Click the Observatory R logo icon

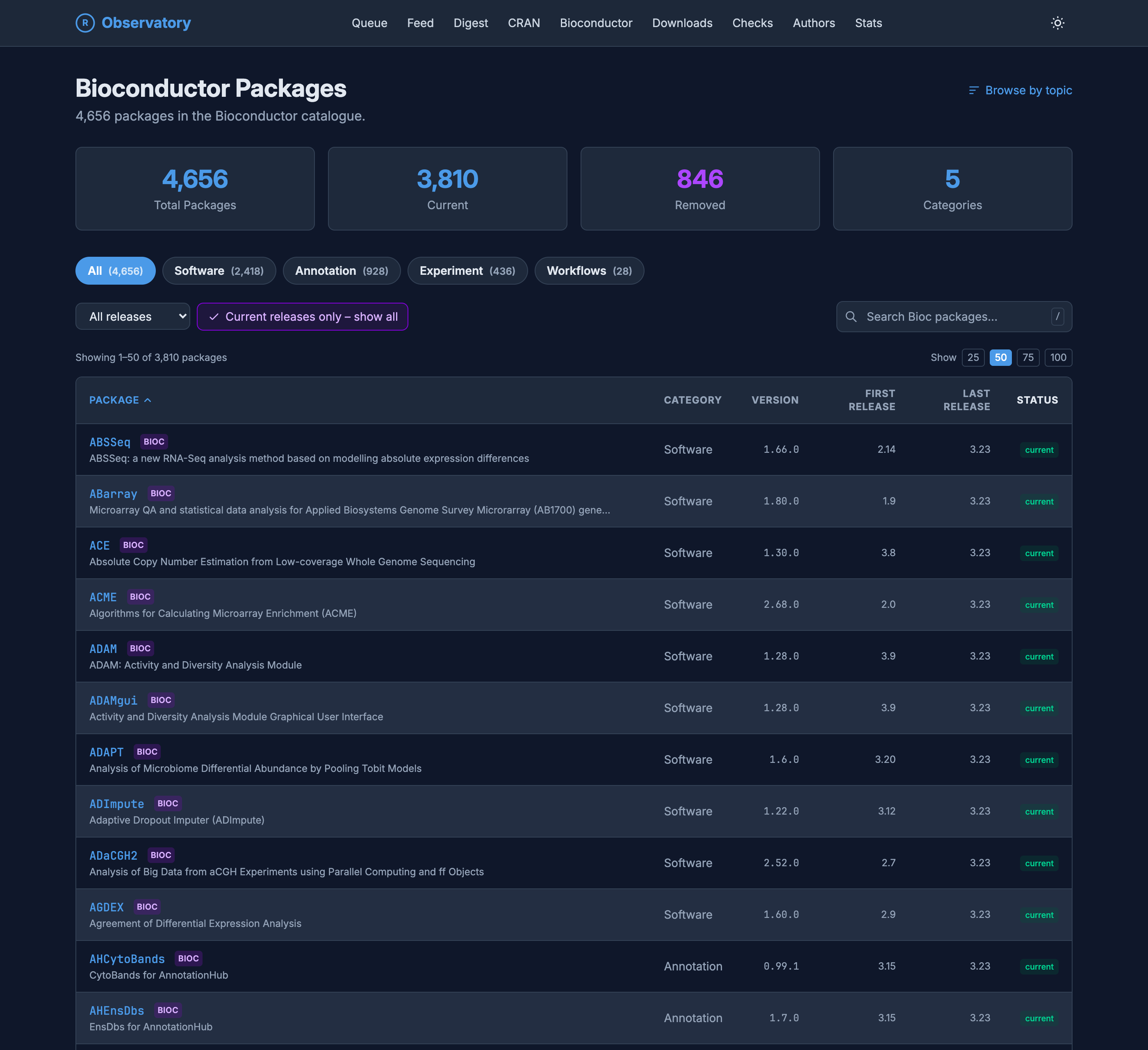point(85,23)
